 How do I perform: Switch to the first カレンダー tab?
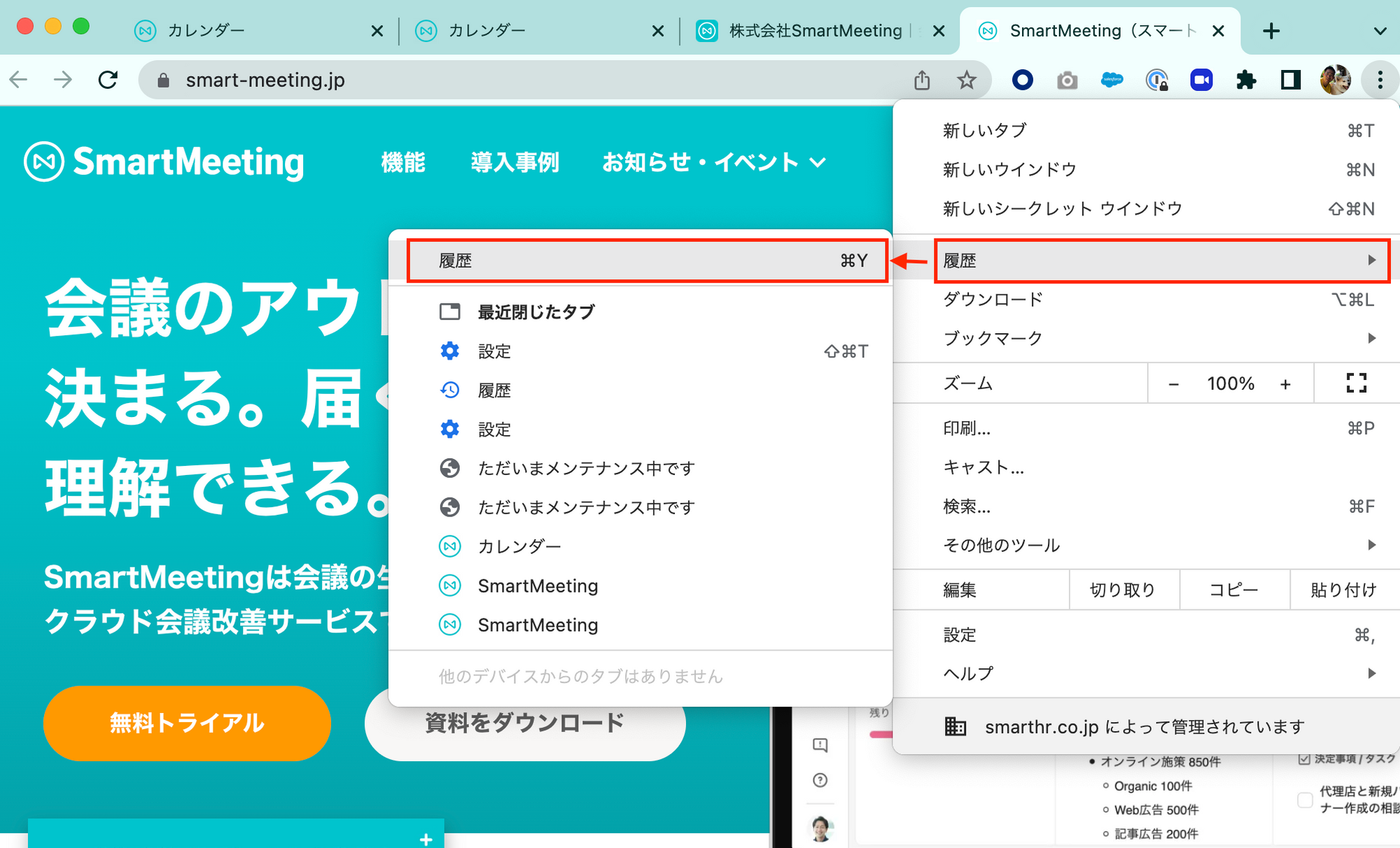coord(258,31)
